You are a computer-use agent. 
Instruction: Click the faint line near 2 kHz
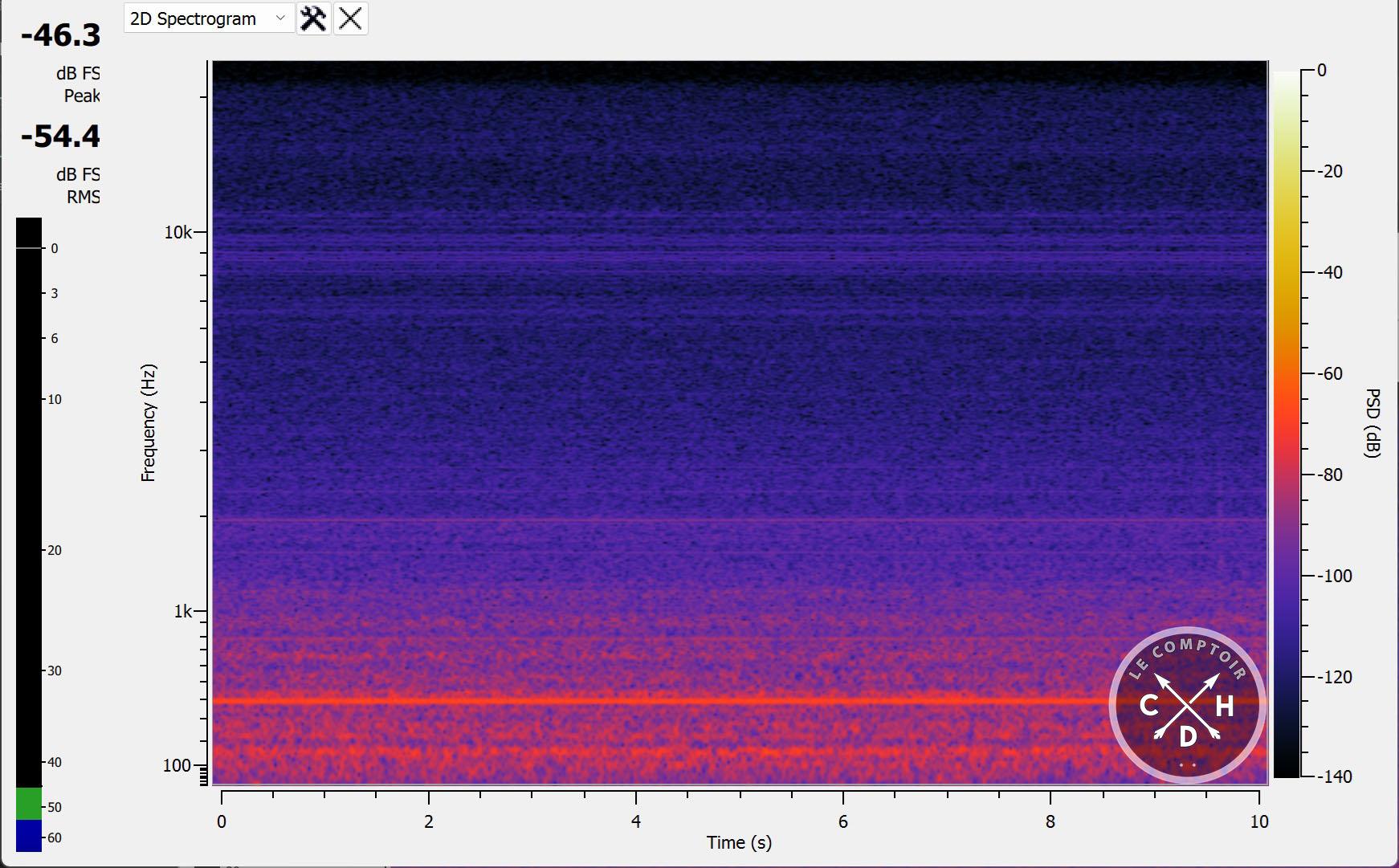pyautogui.click(x=642, y=520)
